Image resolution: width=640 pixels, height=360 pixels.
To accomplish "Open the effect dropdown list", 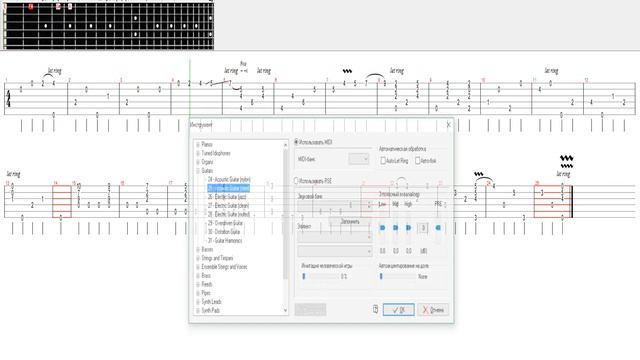I will [x=335, y=237].
